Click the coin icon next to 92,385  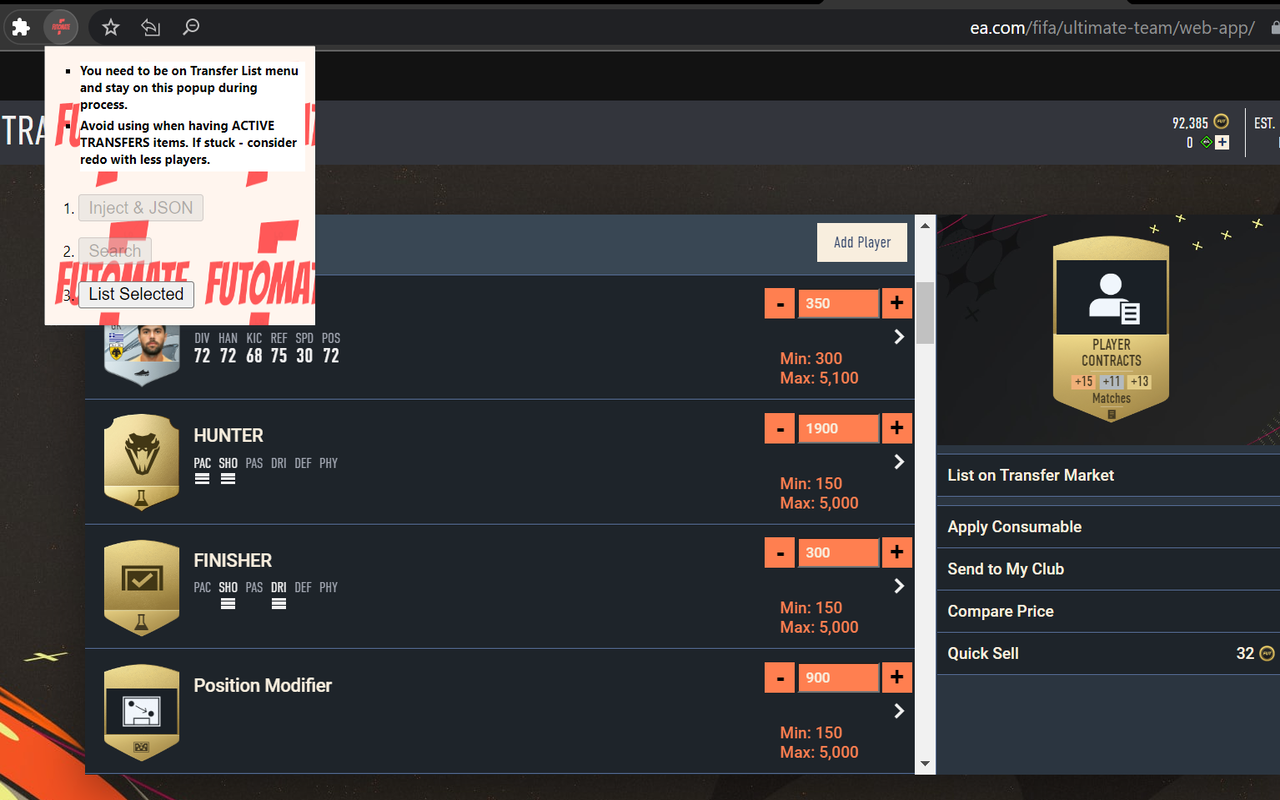[1221, 122]
